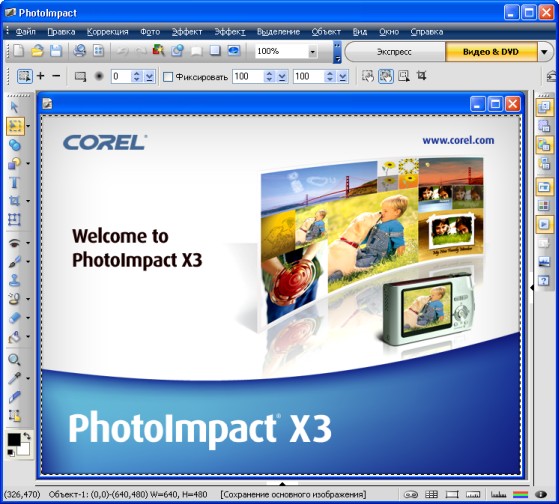The image size is (559, 504).
Task: Click the Crop icon in attribute bar
Action: [421, 76]
